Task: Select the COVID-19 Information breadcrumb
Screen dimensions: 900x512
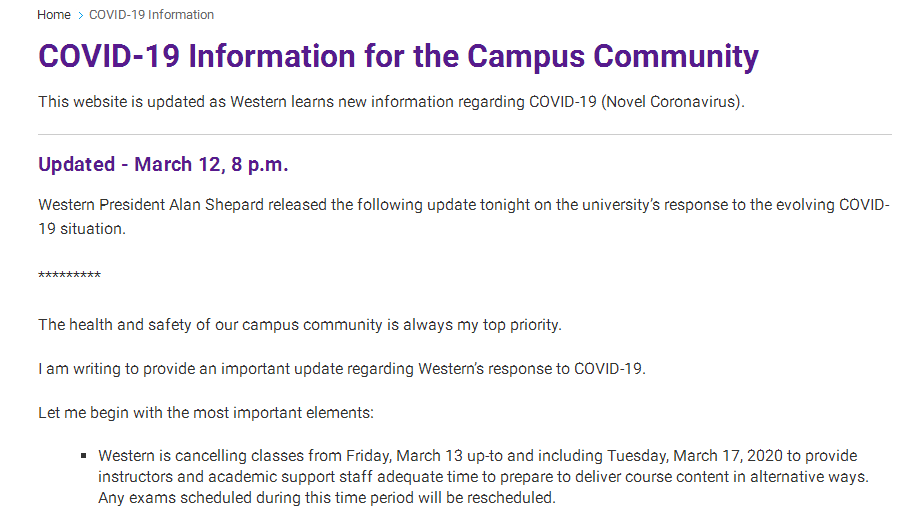Action: click(152, 15)
